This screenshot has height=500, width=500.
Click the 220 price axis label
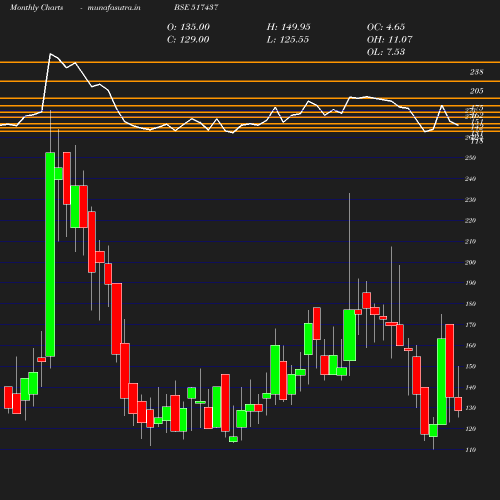pyautogui.click(x=470, y=221)
